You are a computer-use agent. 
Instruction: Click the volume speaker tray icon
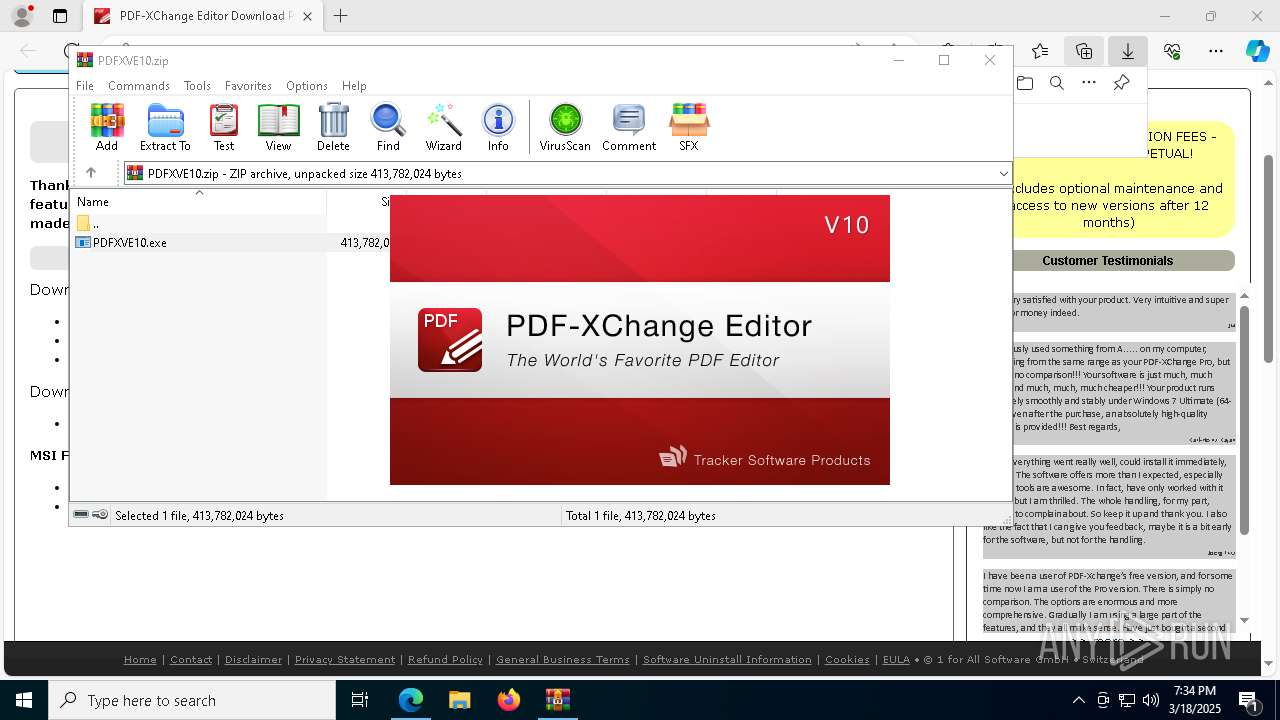click(1151, 700)
